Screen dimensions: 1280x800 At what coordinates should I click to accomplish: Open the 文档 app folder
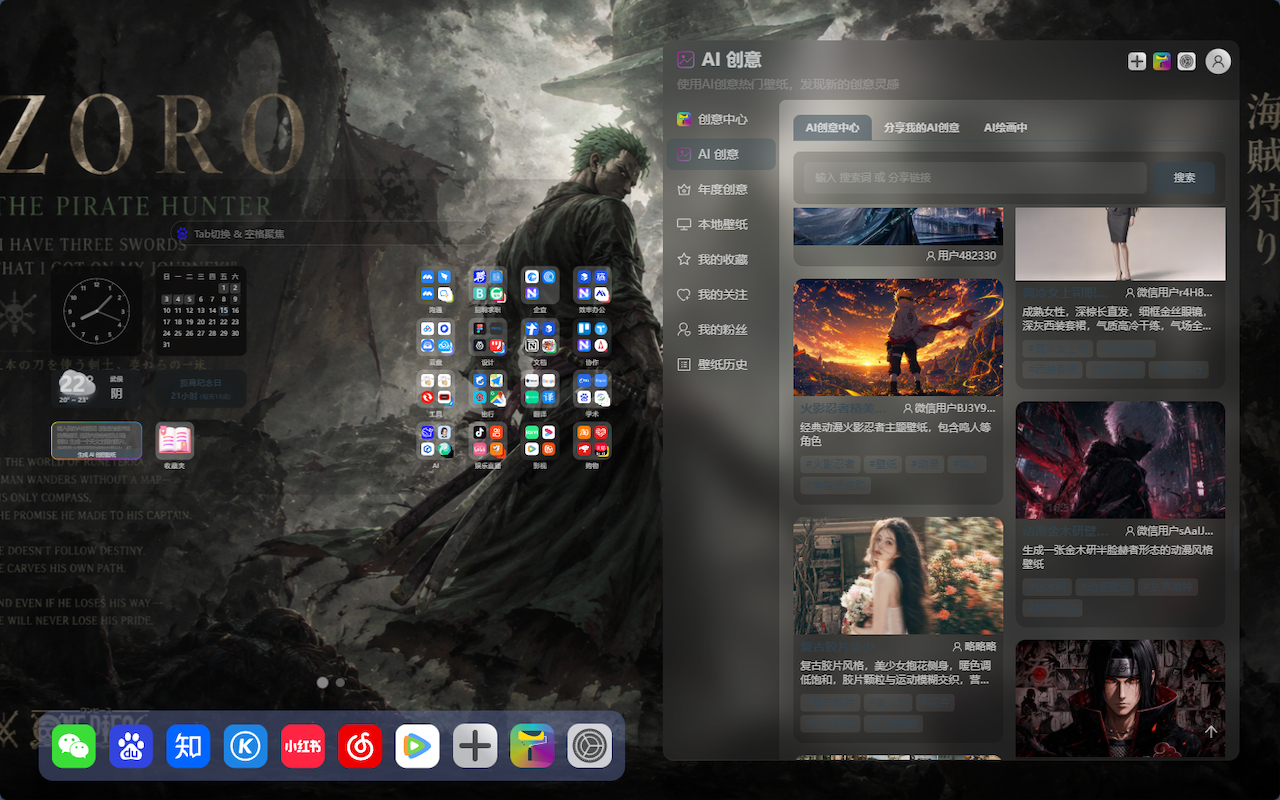[540, 337]
